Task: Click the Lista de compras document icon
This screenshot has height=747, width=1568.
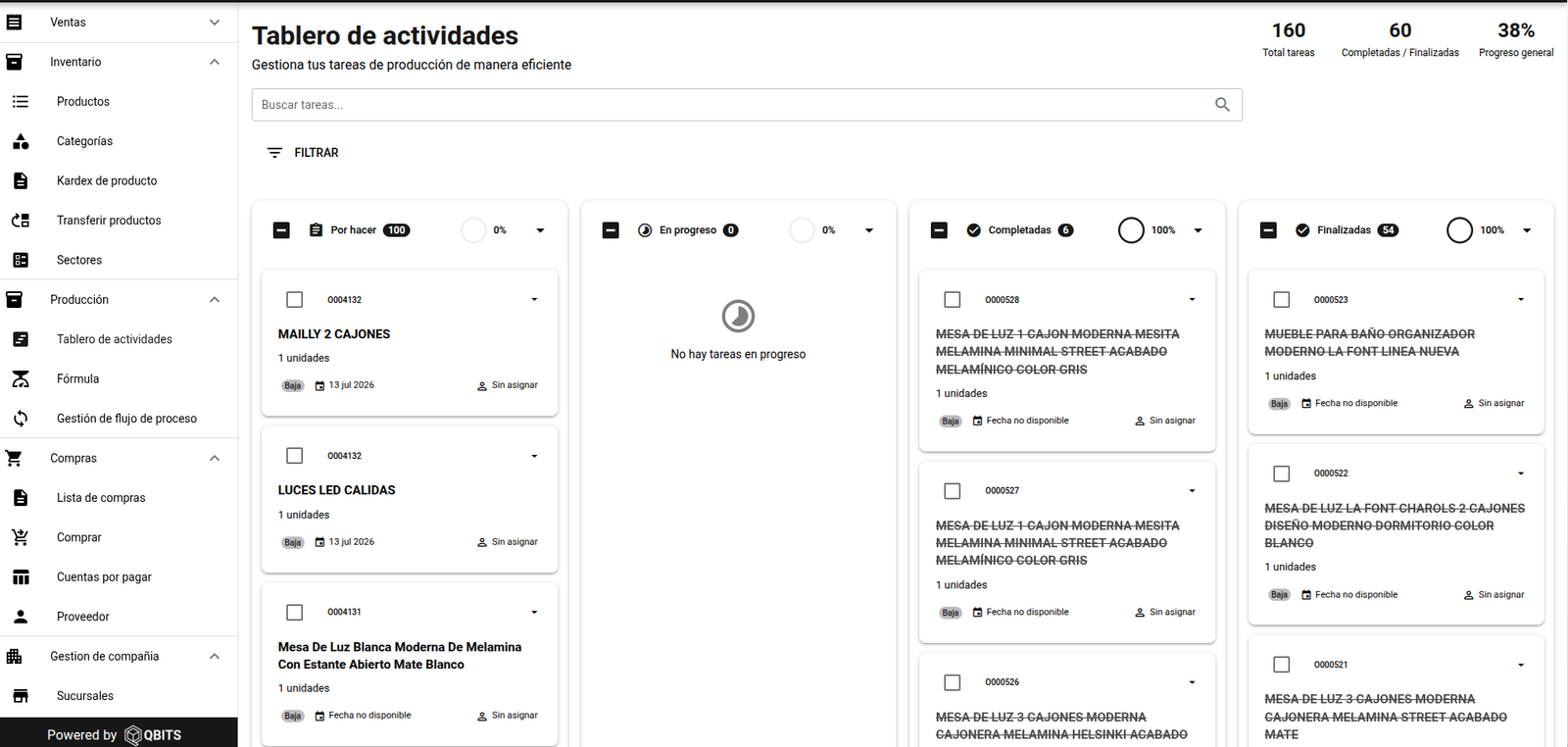Action: tap(21, 498)
